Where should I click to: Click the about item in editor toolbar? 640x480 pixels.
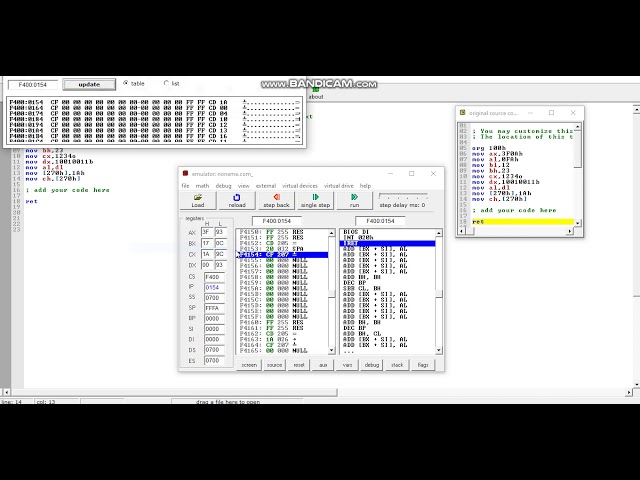316,93
